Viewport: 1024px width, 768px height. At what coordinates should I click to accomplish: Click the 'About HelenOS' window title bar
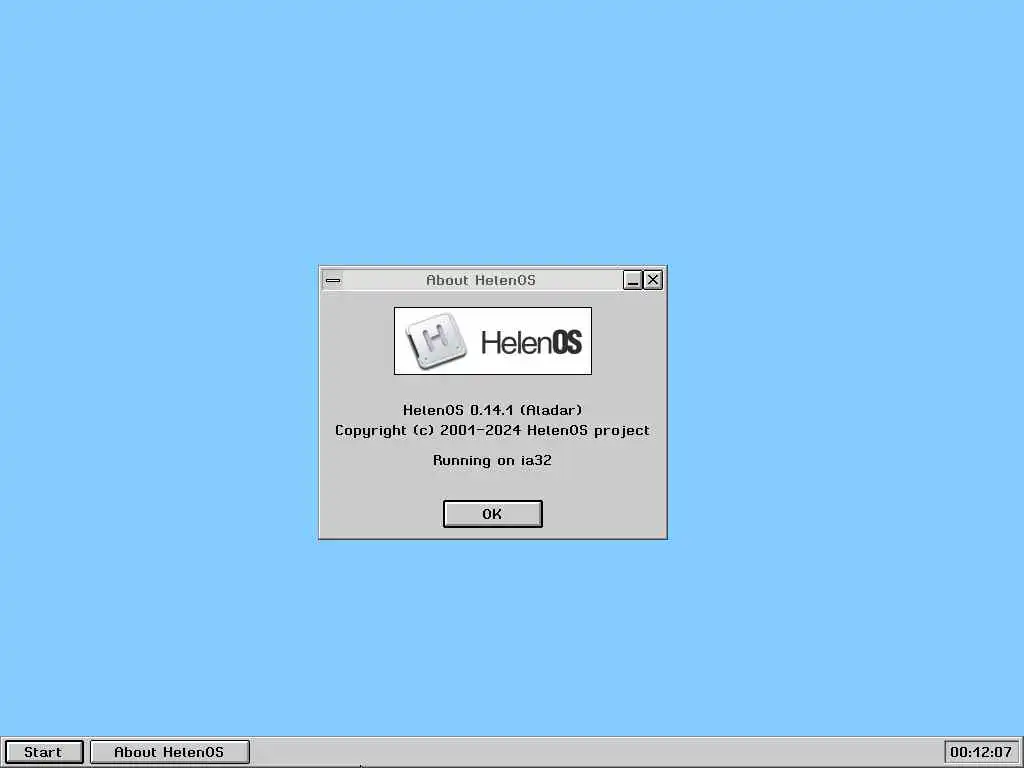point(481,280)
